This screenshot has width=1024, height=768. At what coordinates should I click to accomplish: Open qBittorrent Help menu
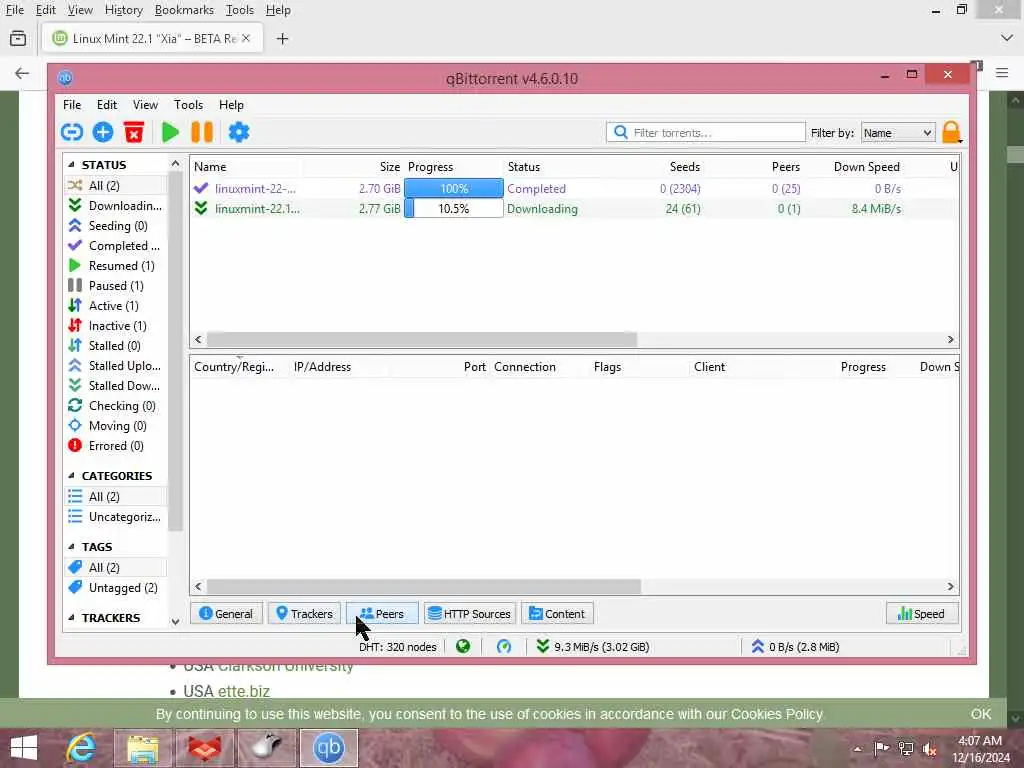click(231, 104)
